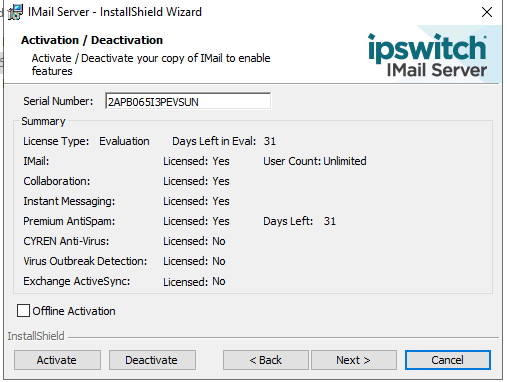Proceed with the Next > button
Viewport: 507px width, 382px height.
[x=354, y=360]
